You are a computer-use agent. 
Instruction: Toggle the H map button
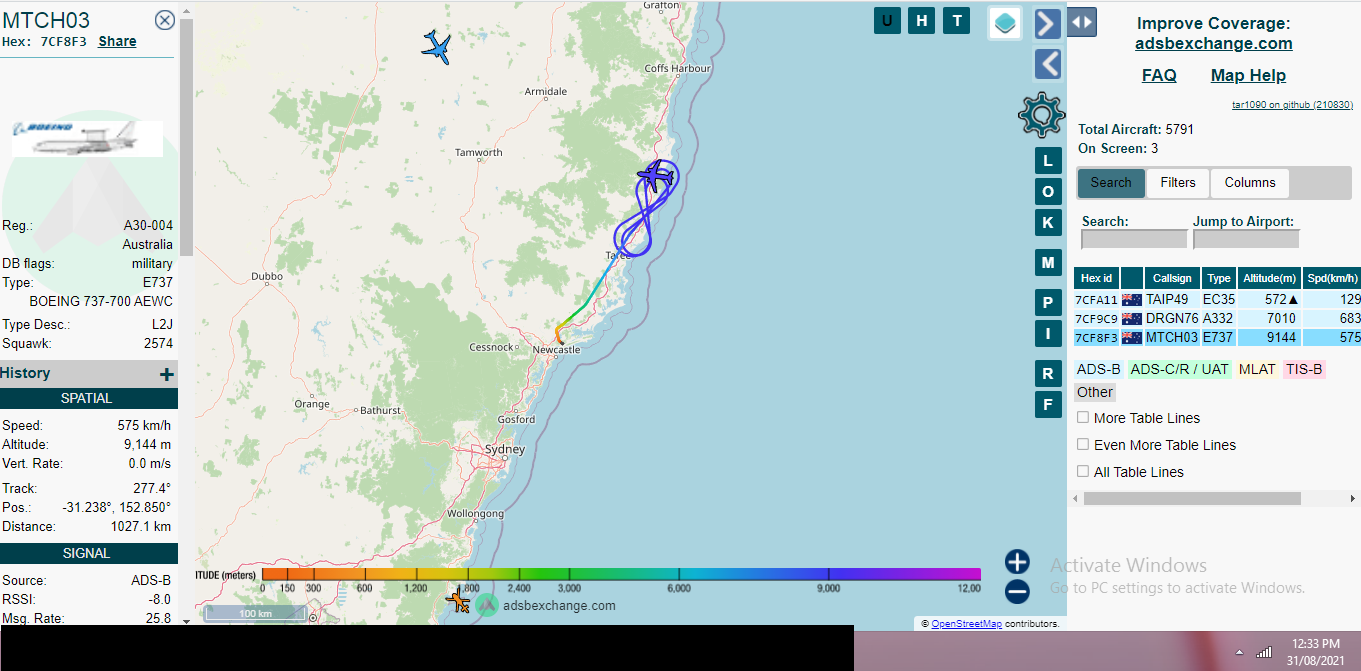pyautogui.click(x=922, y=20)
